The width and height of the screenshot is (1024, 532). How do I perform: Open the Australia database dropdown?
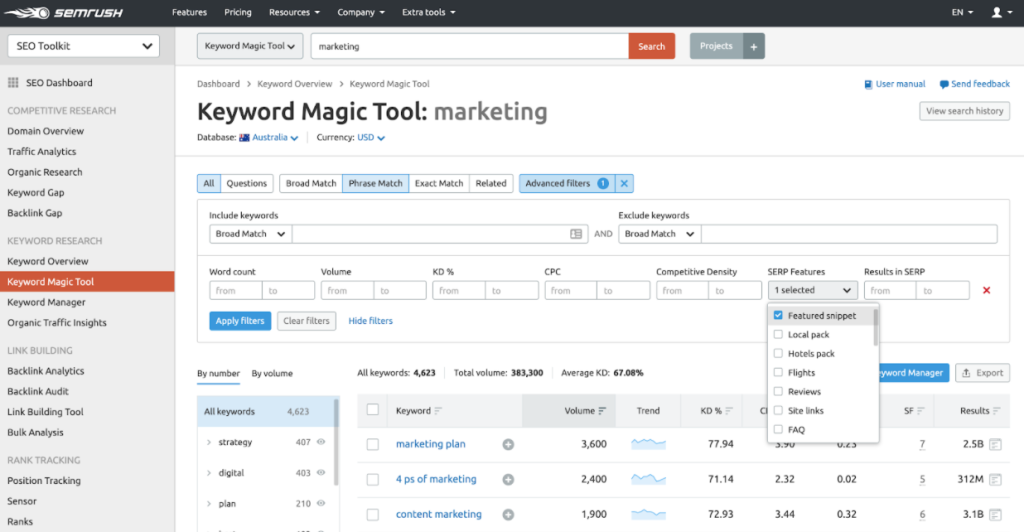coord(275,138)
